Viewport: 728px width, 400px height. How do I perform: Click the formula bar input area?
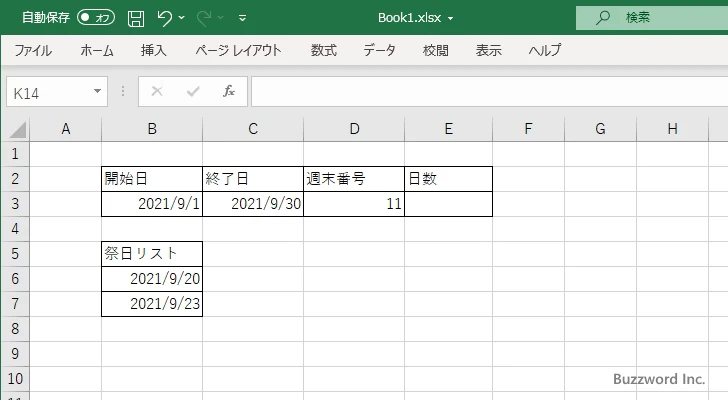[490, 92]
